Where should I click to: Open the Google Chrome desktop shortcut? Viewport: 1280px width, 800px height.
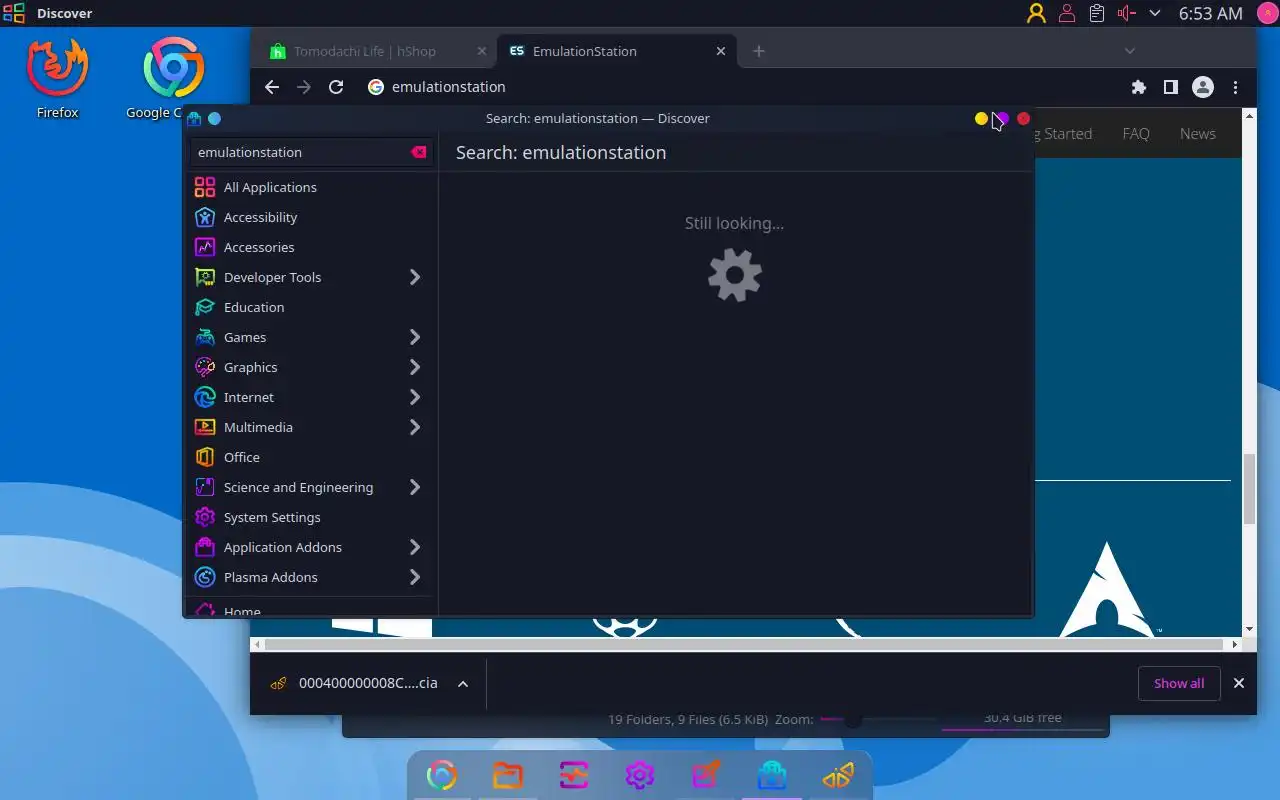(x=173, y=78)
